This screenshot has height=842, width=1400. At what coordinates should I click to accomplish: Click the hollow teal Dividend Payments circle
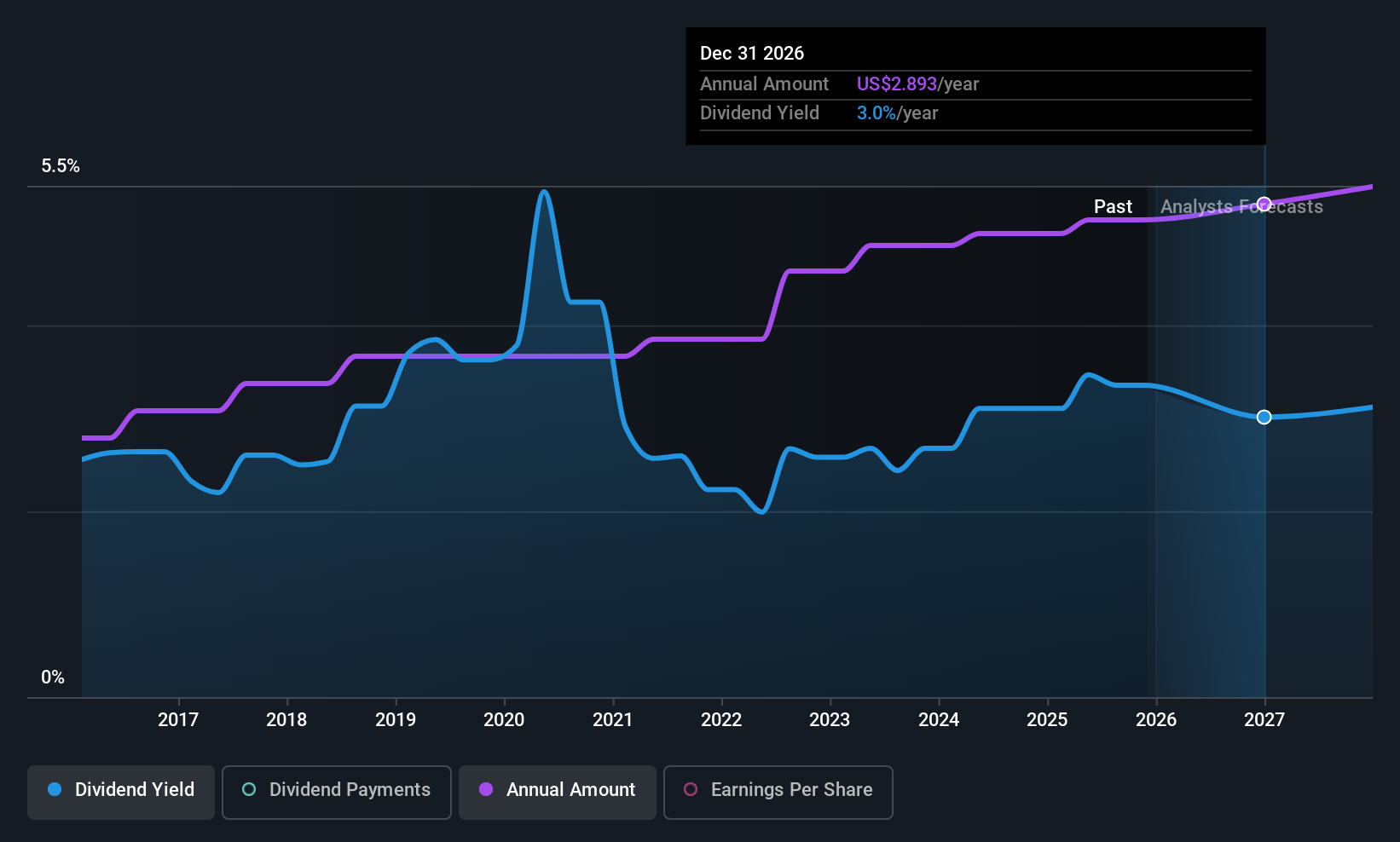coord(248,790)
